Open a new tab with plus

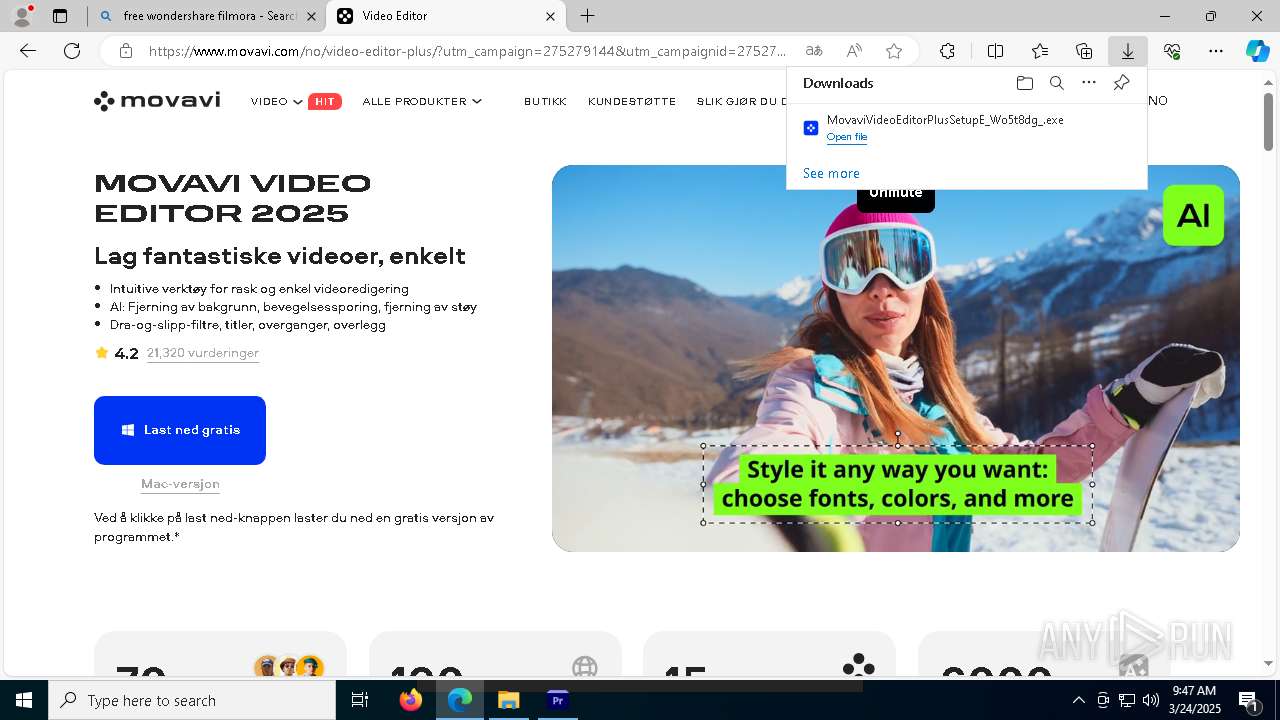pyautogui.click(x=588, y=16)
